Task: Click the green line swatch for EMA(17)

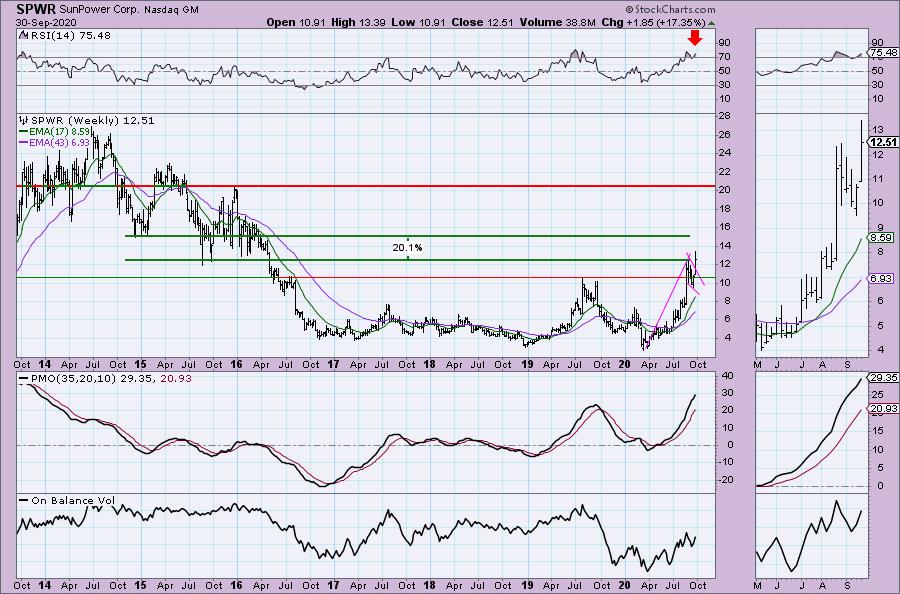Action: click(x=24, y=131)
